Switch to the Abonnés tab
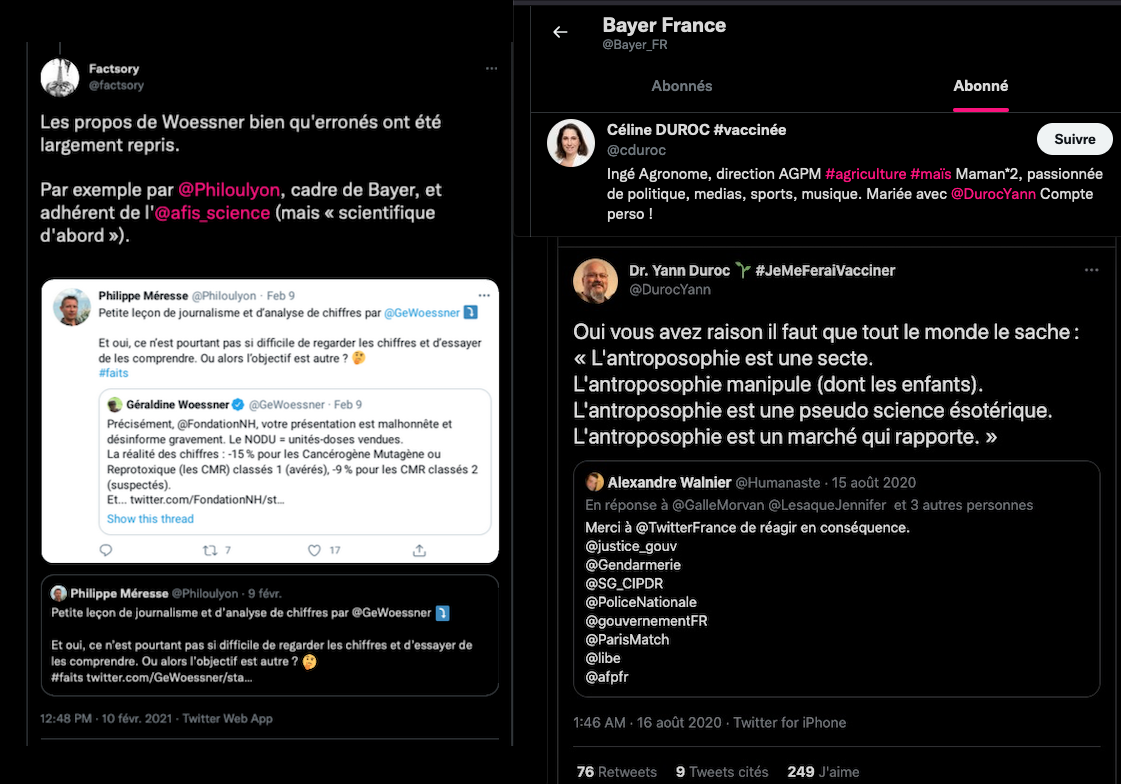Viewport: 1121px width, 784px height. pos(682,86)
